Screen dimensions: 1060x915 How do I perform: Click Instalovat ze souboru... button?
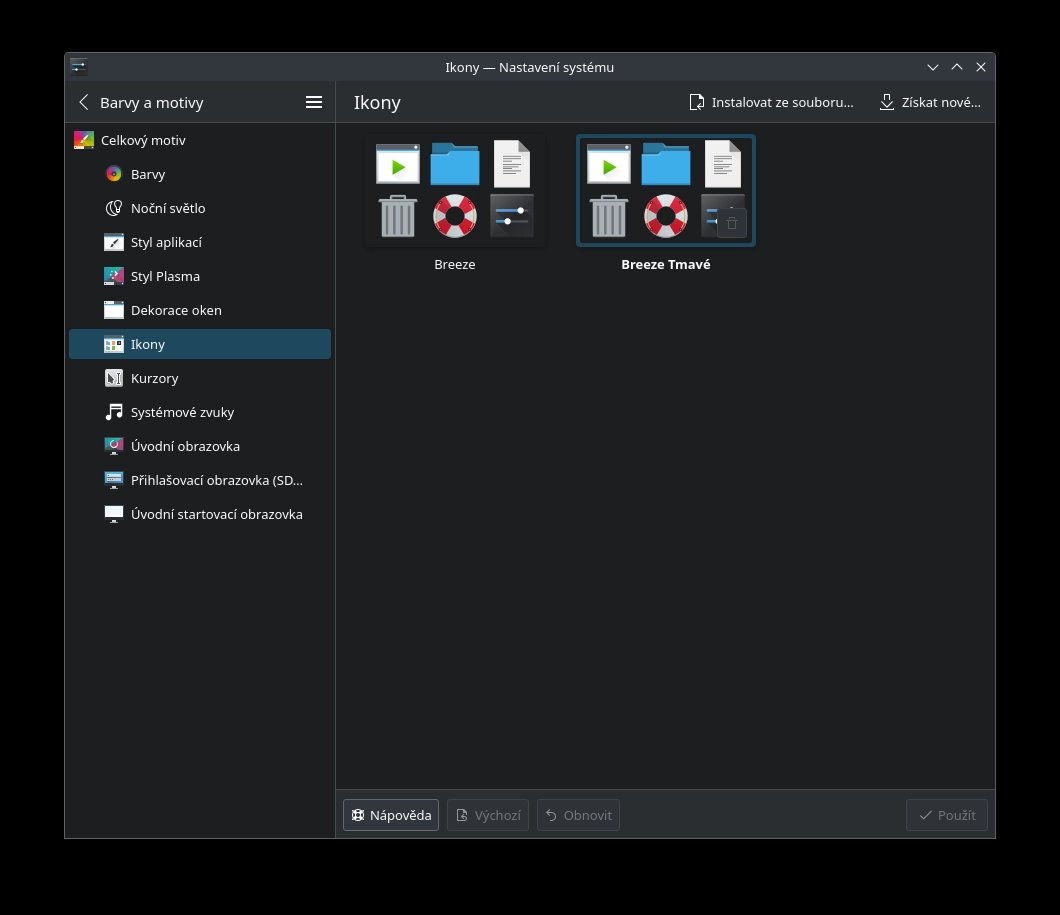[771, 102]
